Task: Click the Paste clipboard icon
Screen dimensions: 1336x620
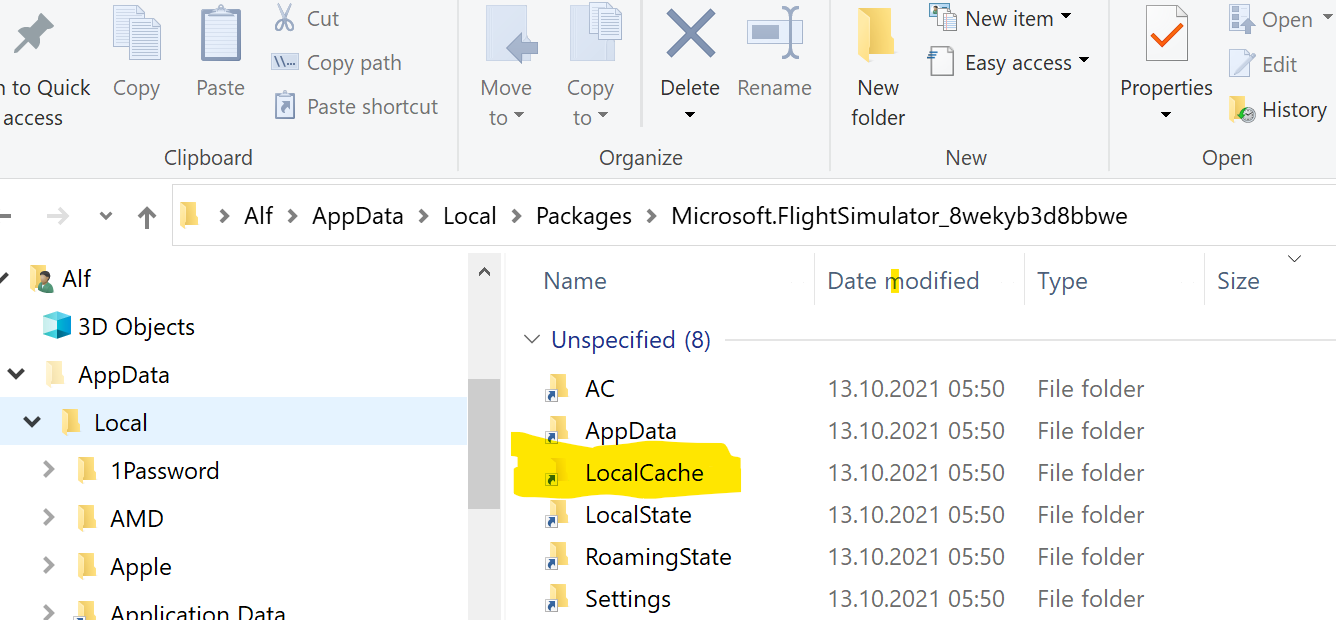Action: (221, 36)
